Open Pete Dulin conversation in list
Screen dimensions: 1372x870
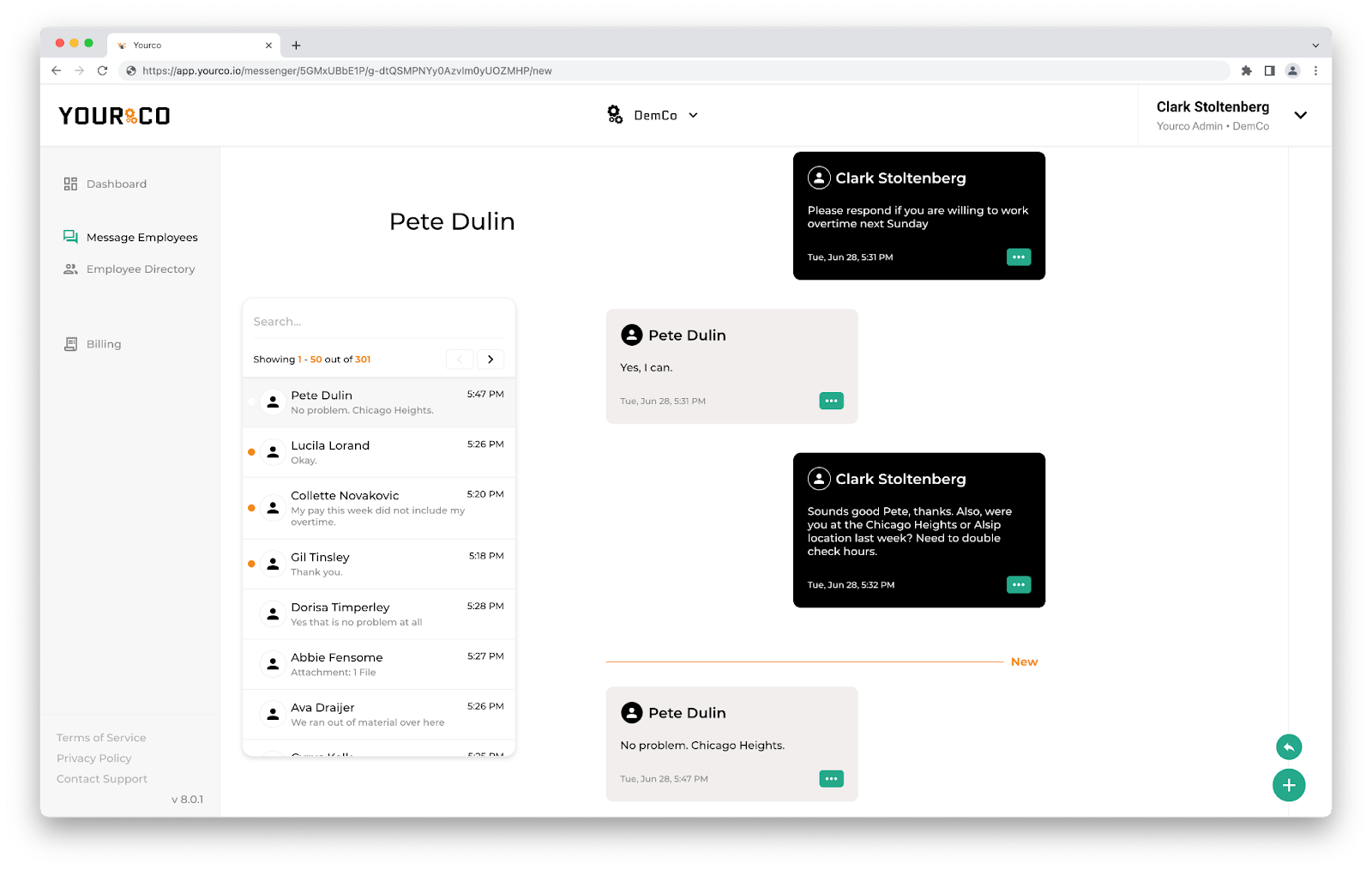tap(379, 402)
